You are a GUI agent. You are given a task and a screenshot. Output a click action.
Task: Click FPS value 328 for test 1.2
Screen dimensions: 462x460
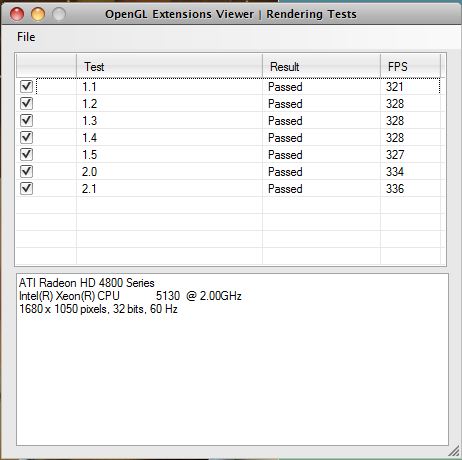395,104
